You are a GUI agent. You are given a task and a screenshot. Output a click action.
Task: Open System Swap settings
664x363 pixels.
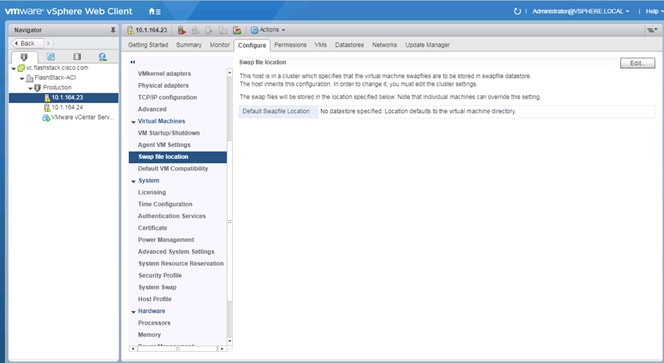pyautogui.click(x=157, y=287)
